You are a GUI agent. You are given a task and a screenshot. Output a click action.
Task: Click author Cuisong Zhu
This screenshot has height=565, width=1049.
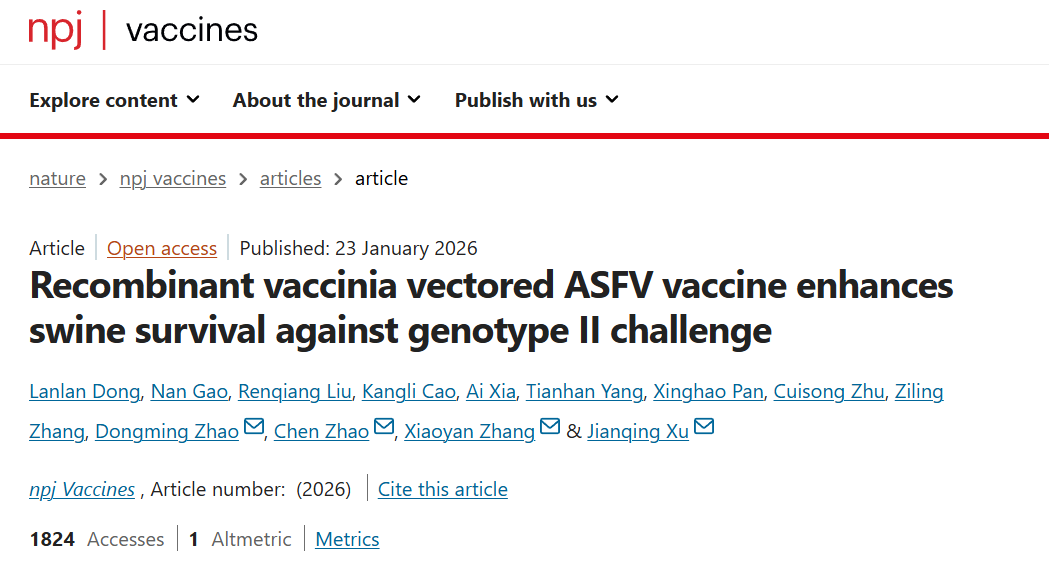pos(829,391)
